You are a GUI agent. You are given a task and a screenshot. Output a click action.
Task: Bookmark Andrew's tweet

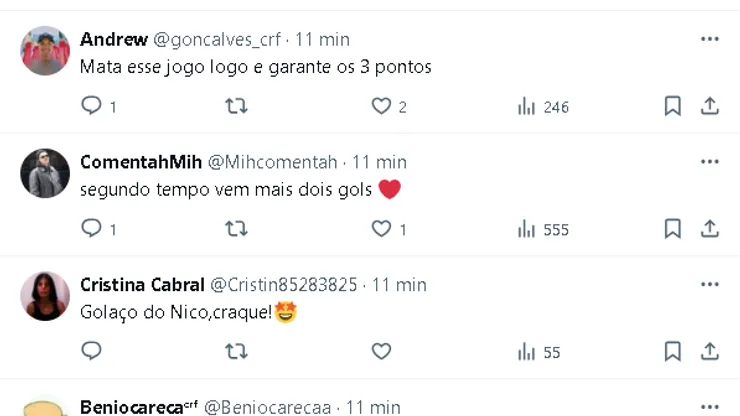(673, 106)
